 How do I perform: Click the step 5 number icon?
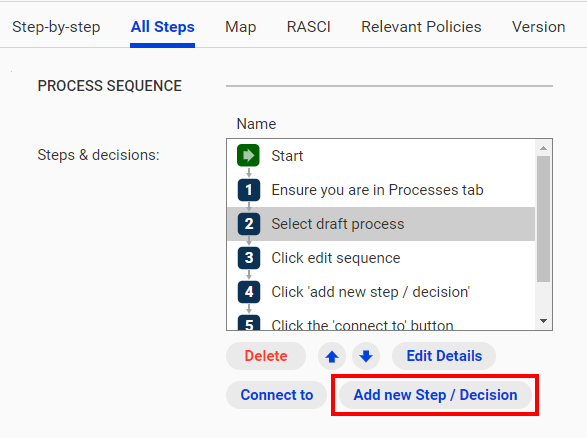[249, 323]
